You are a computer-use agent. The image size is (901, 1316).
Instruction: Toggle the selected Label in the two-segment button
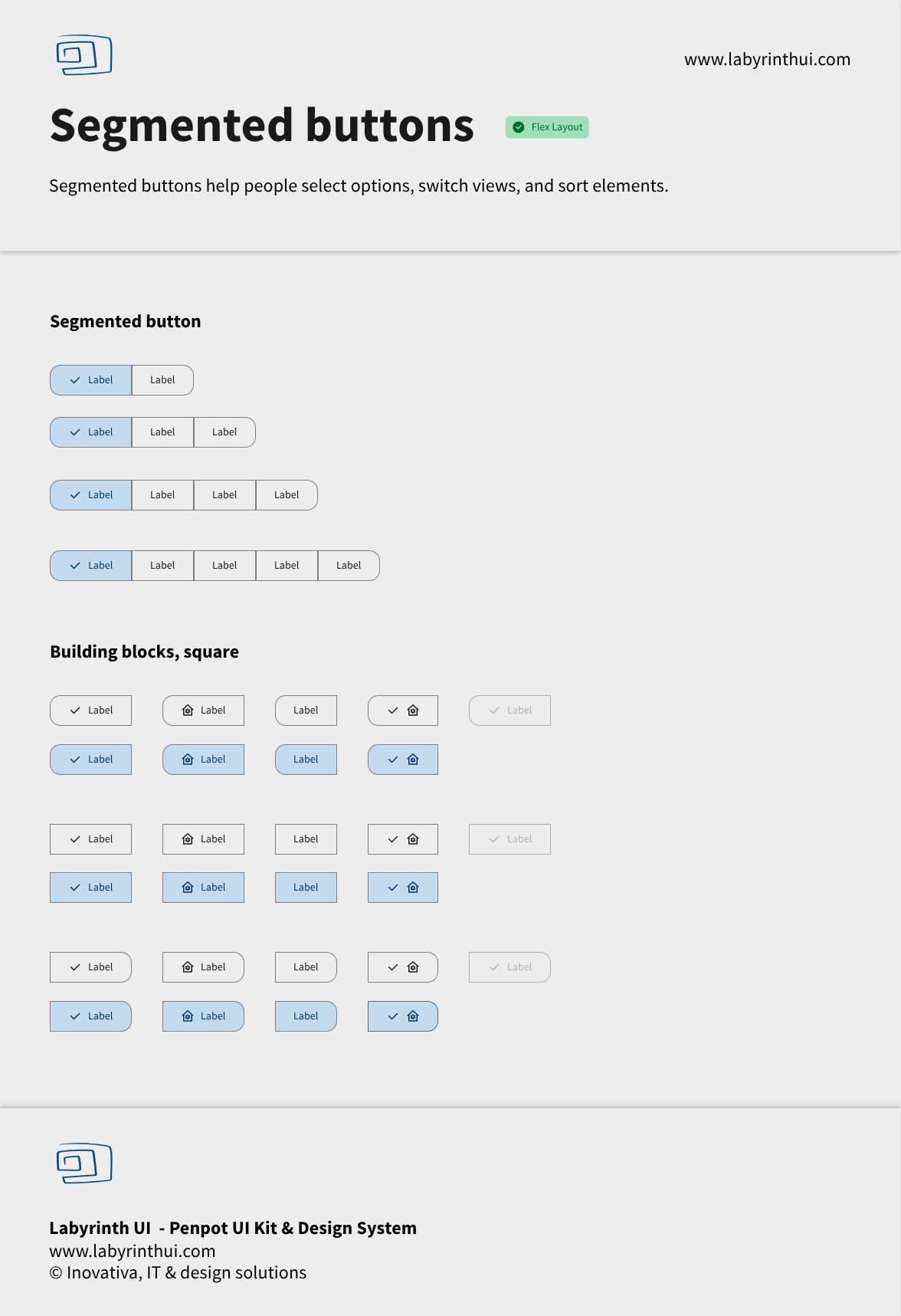pyautogui.click(x=91, y=380)
